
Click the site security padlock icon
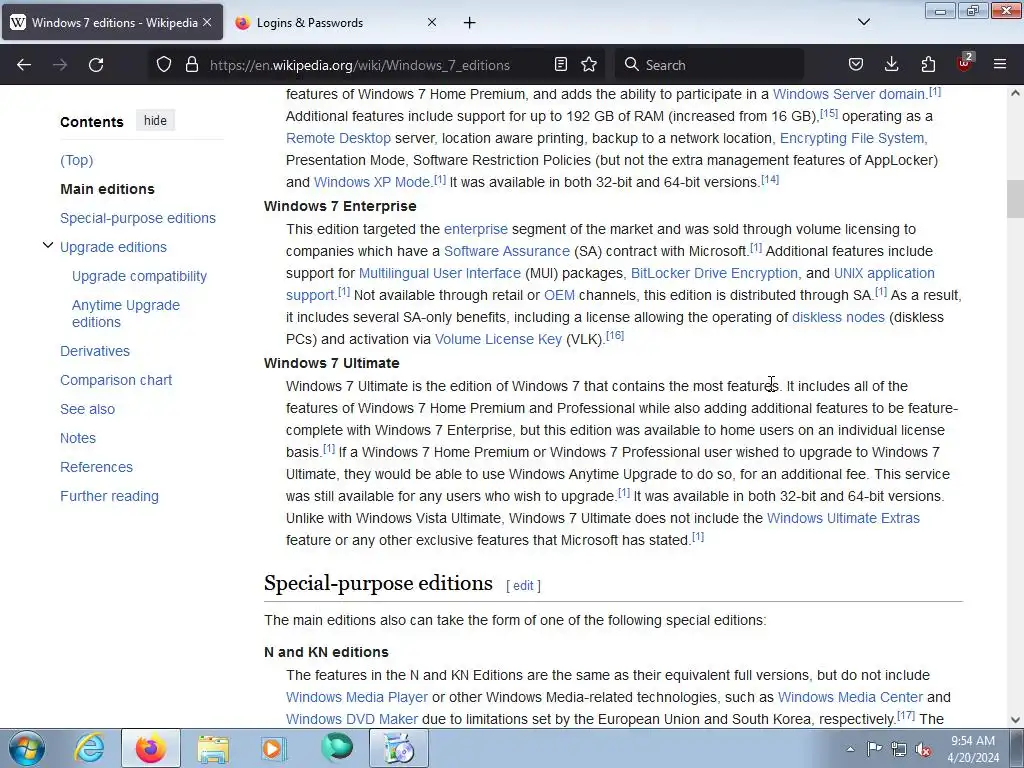(191, 65)
